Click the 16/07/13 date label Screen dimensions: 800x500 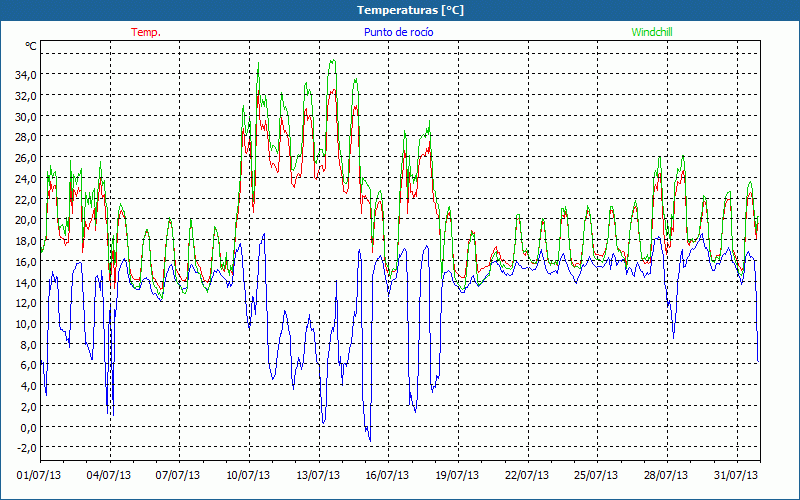(x=387, y=476)
